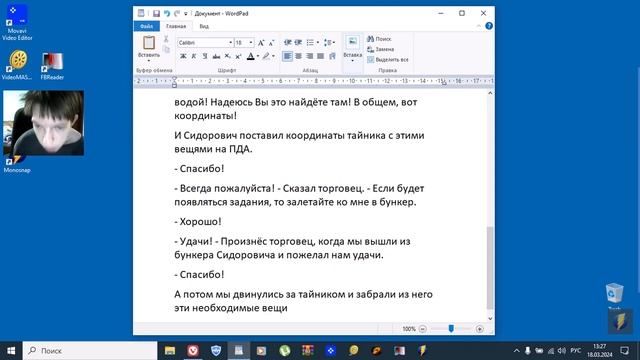Show hidden system tray icons
Screen dimensions: 640x360
point(516,351)
